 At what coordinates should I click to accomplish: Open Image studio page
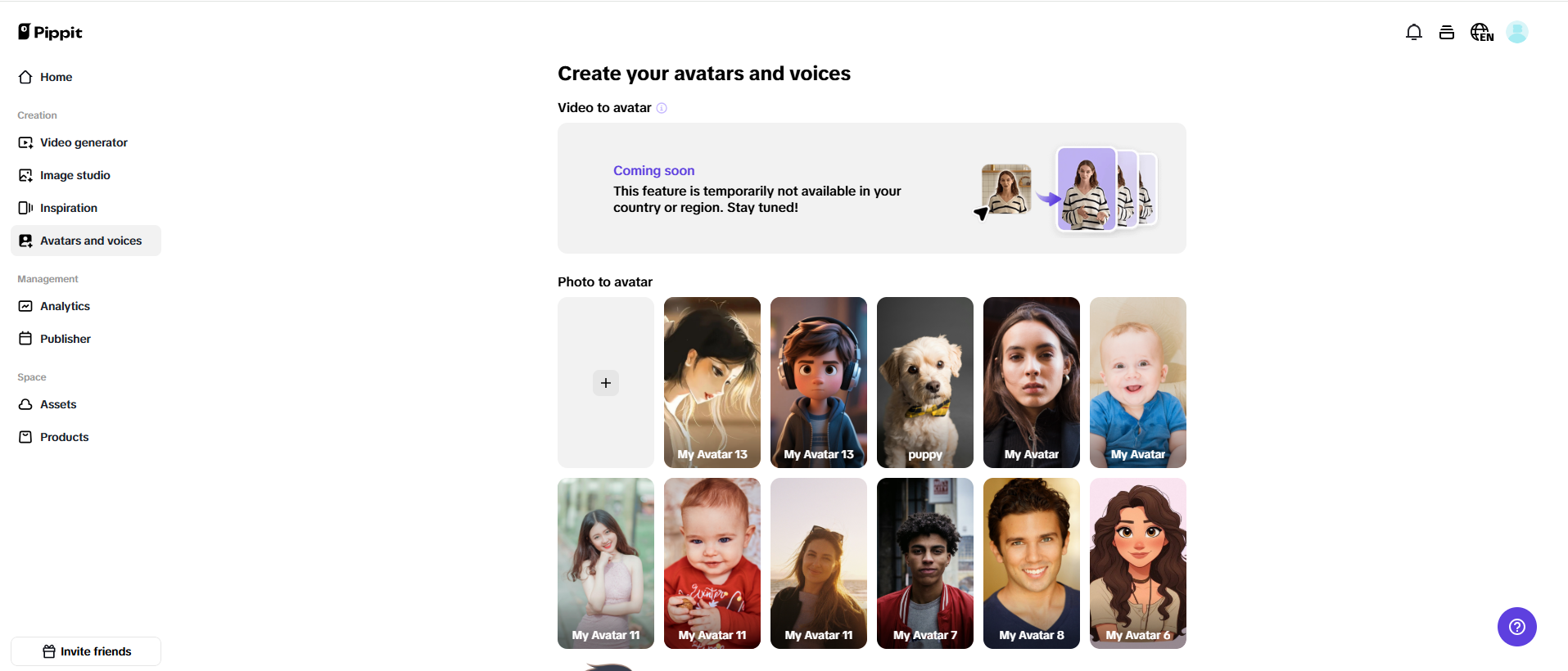click(x=75, y=175)
